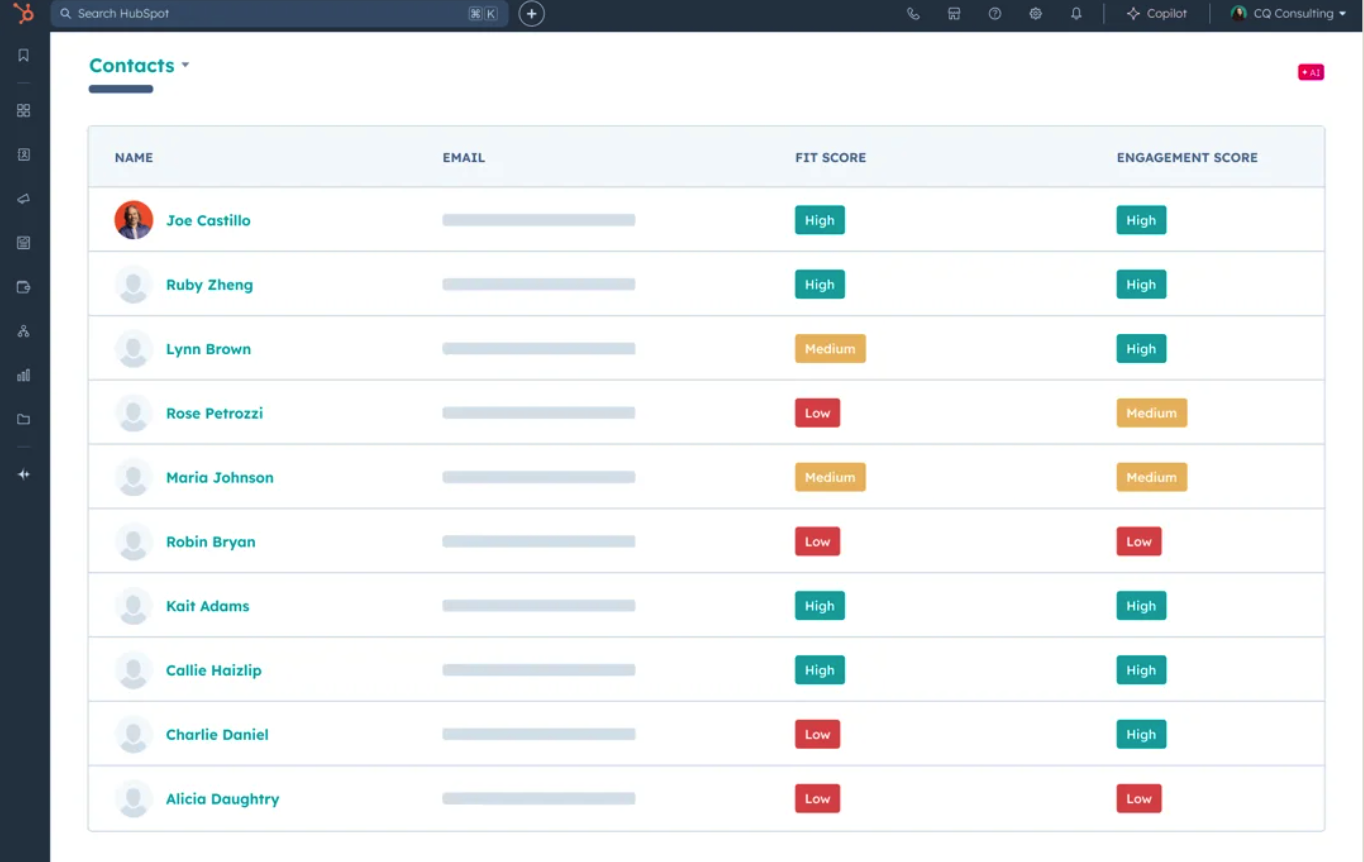1364x862 pixels.
Task: Click in the Search HubSpot field
Action: pyautogui.click(x=260, y=14)
